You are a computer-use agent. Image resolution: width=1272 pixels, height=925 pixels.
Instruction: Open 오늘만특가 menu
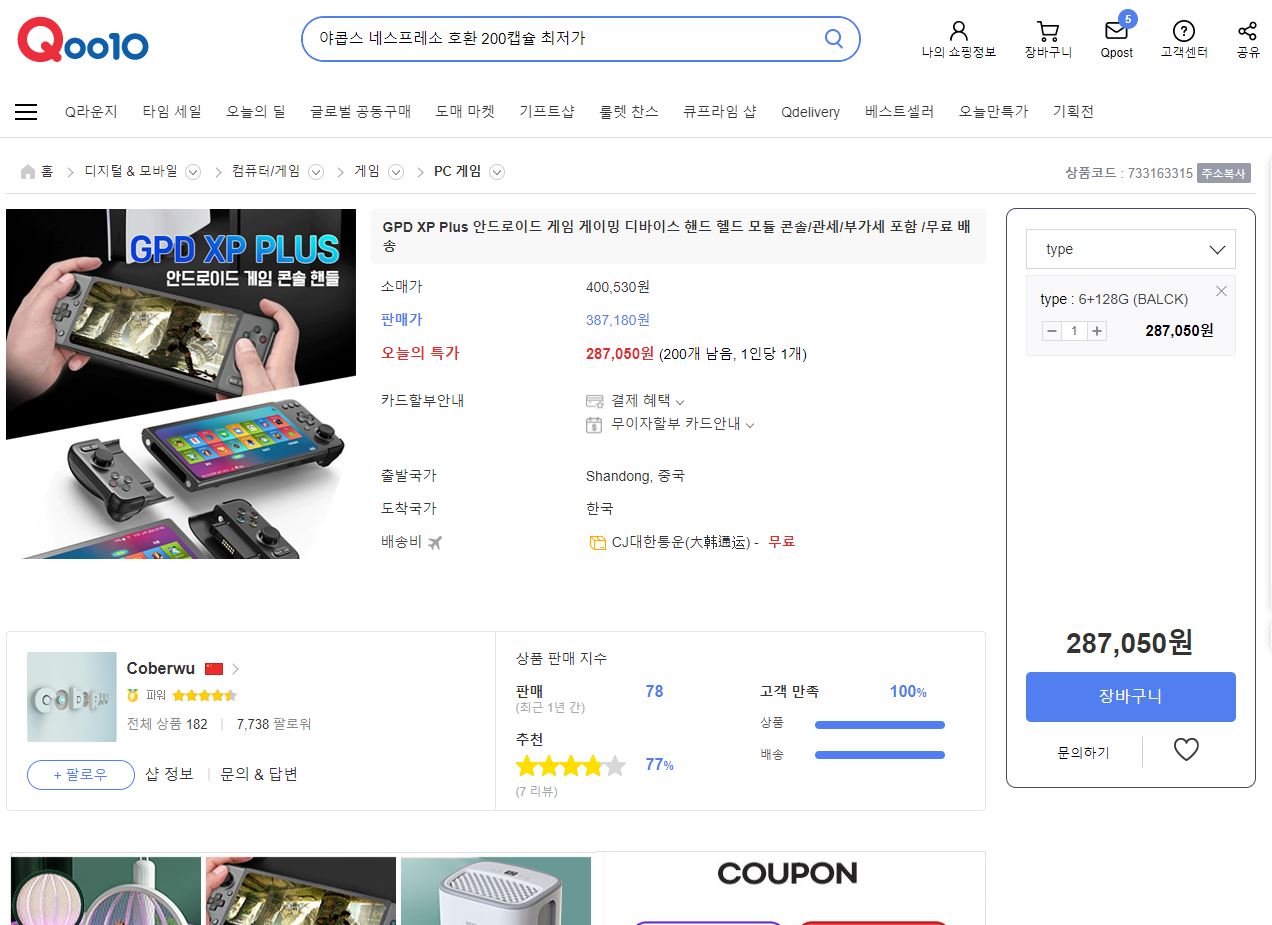[994, 112]
